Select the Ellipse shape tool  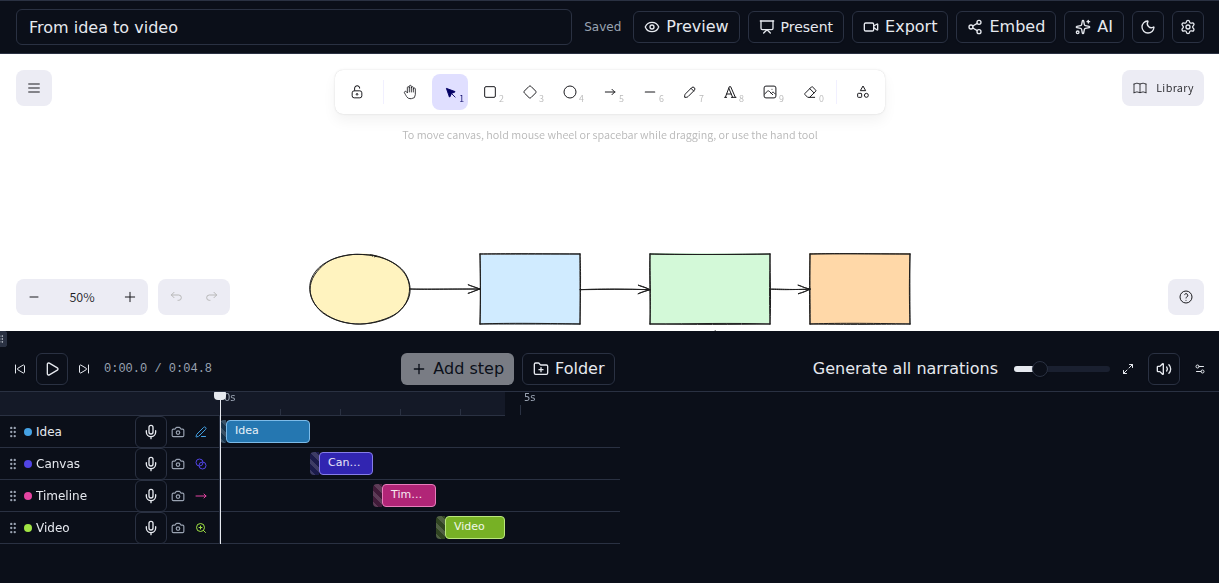(x=570, y=92)
